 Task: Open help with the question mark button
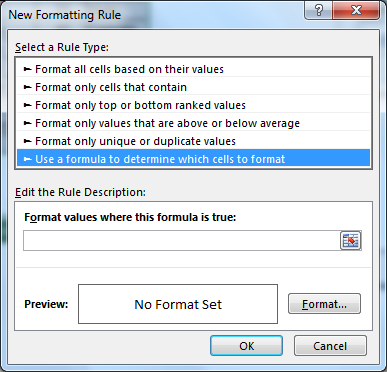coord(319,10)
